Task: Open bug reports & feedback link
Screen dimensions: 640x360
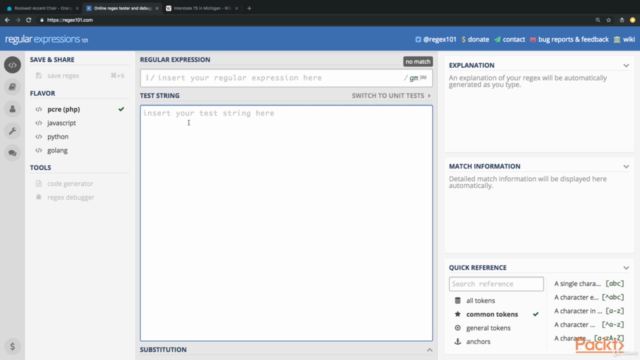Action: coord(569,40)
